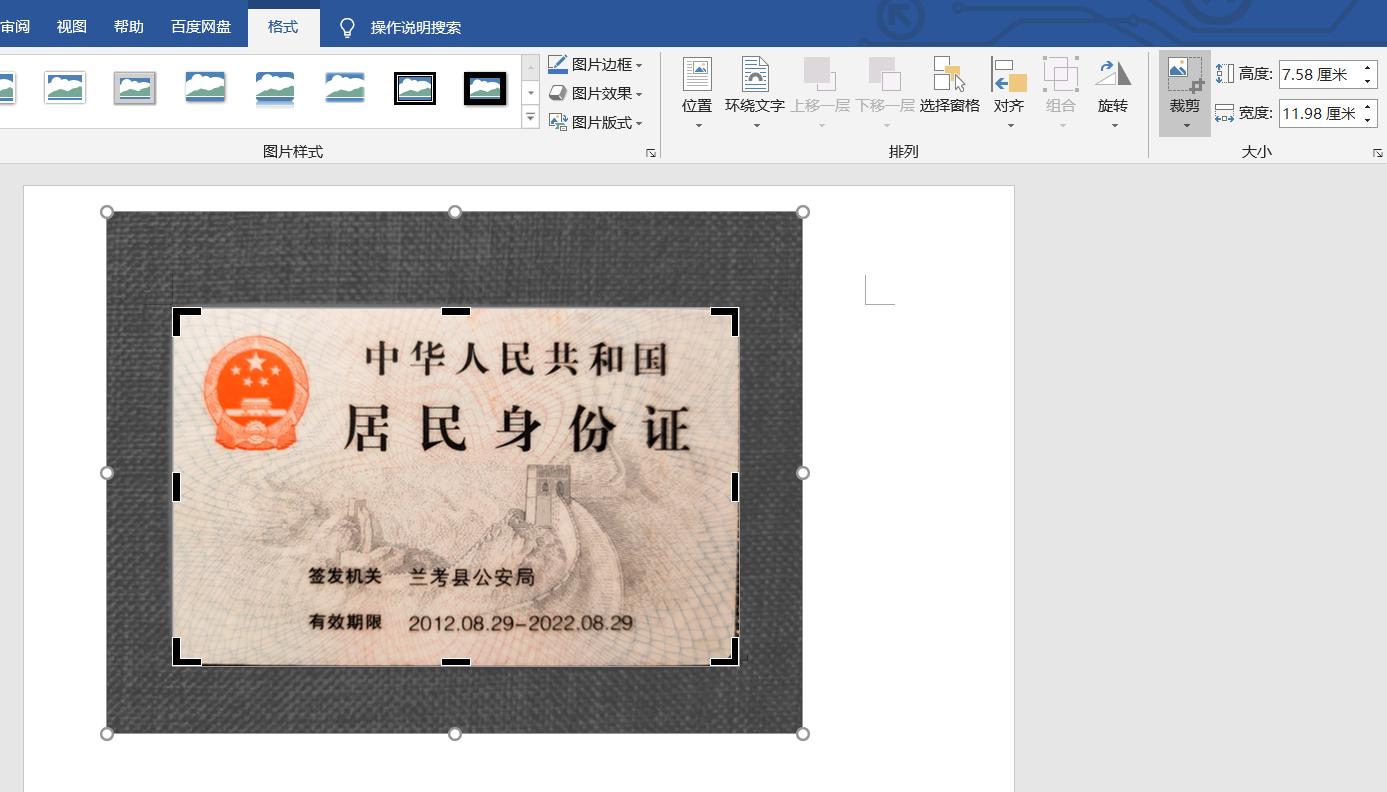Open the picture styles gallery more arrow
The image size is (1387, 792).
coord(530,116)
